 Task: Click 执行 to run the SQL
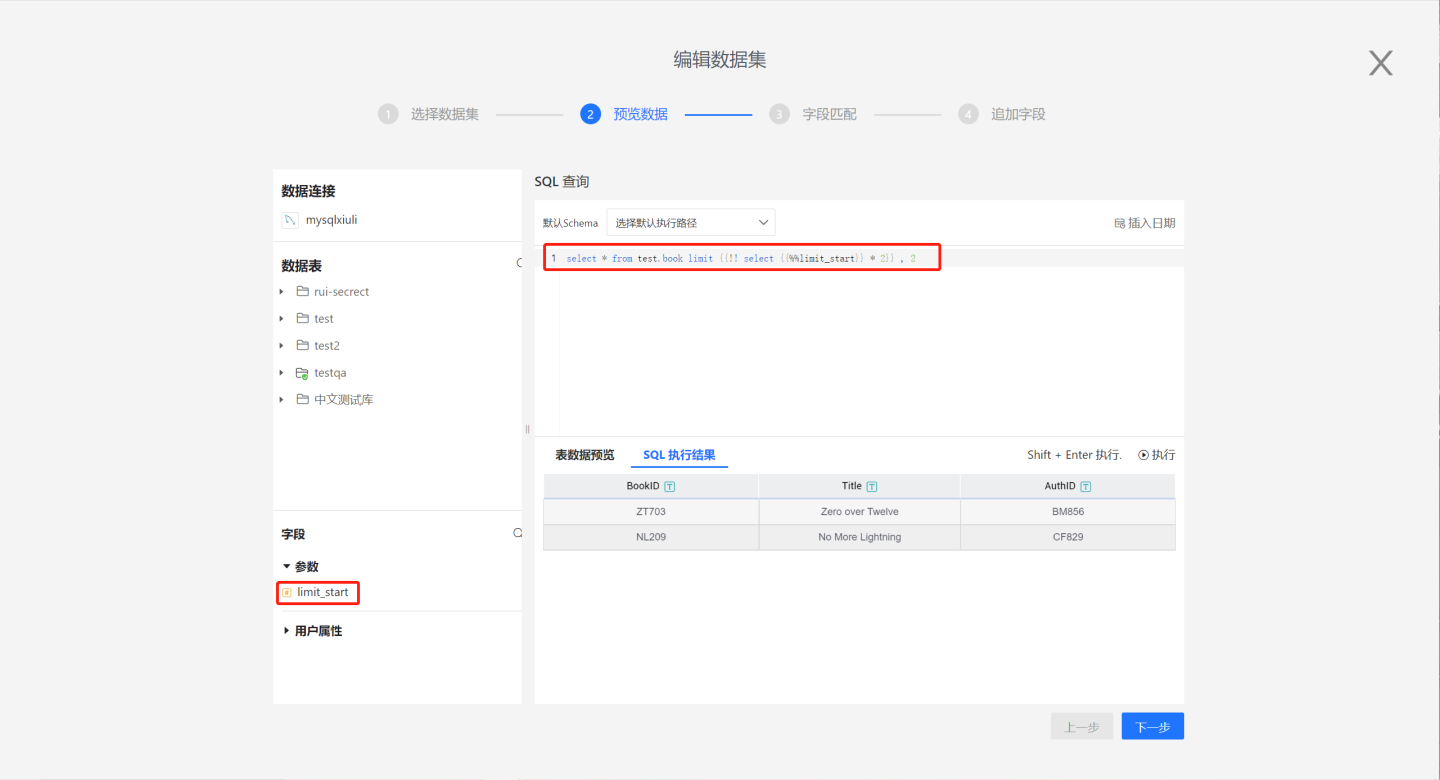(x=1156, y=455)
